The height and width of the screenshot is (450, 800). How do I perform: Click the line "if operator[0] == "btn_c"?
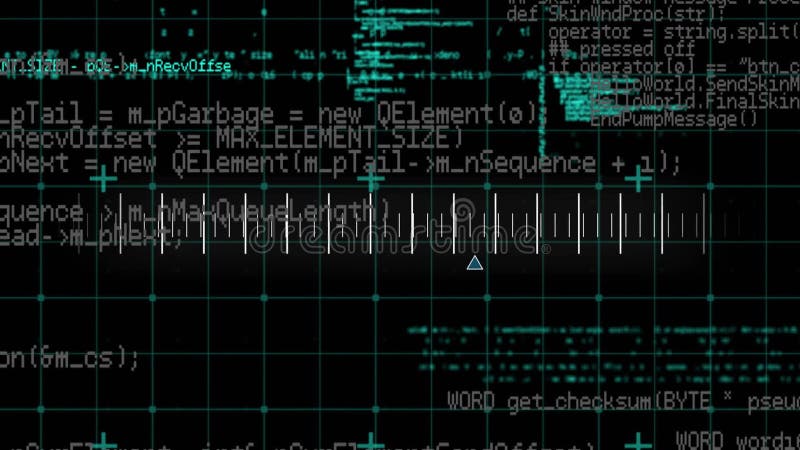tap(674, 66)
